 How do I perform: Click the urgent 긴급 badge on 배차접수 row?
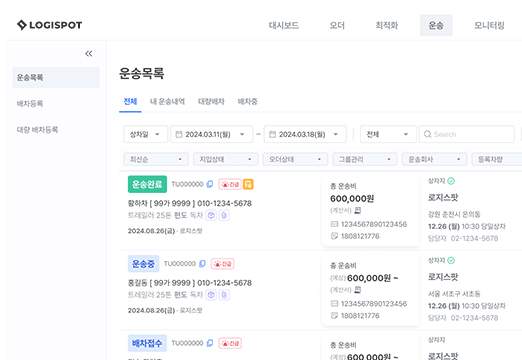click(230, 343)
